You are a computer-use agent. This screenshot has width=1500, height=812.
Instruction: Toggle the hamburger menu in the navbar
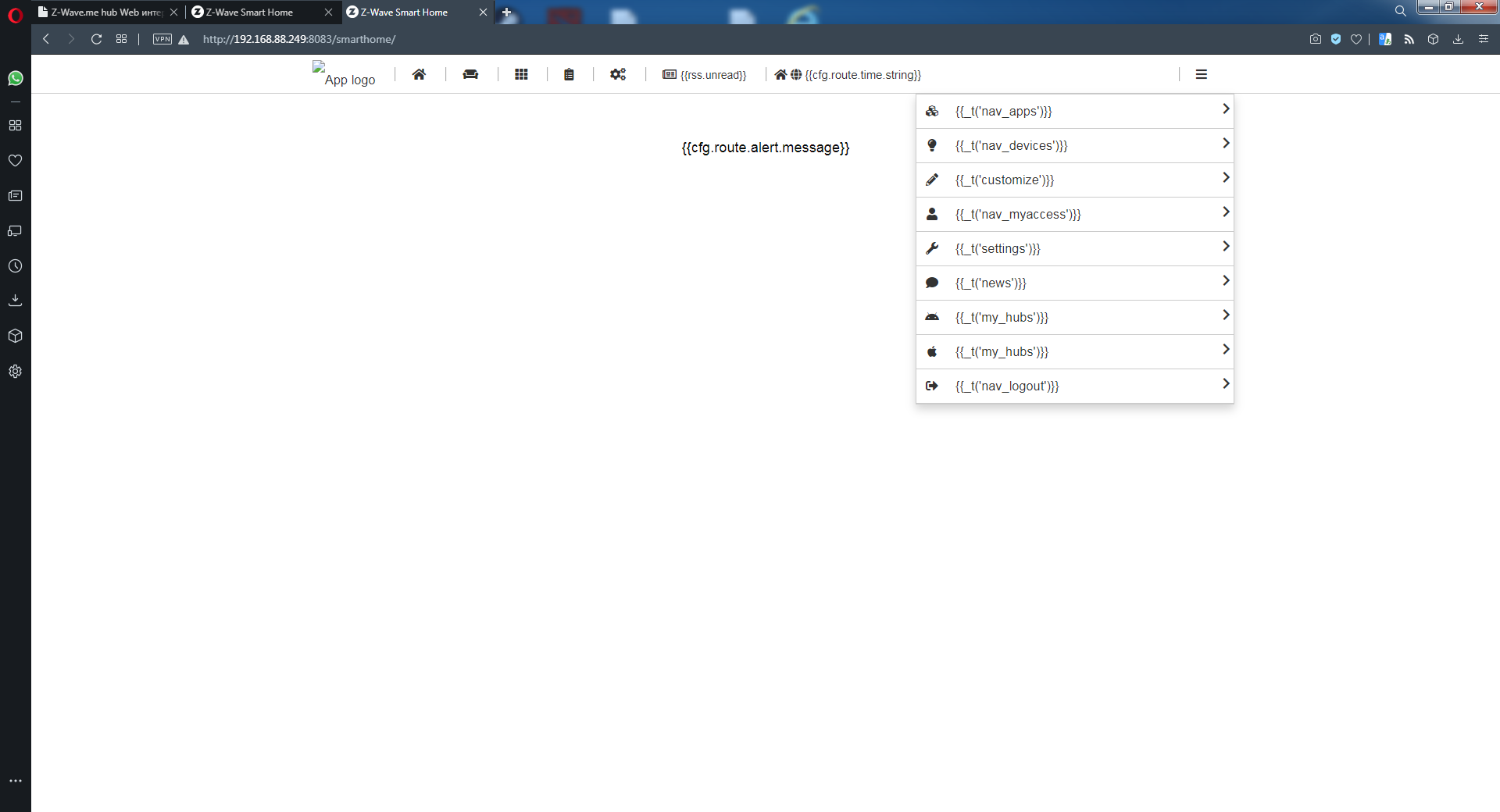coord(1201,74)
